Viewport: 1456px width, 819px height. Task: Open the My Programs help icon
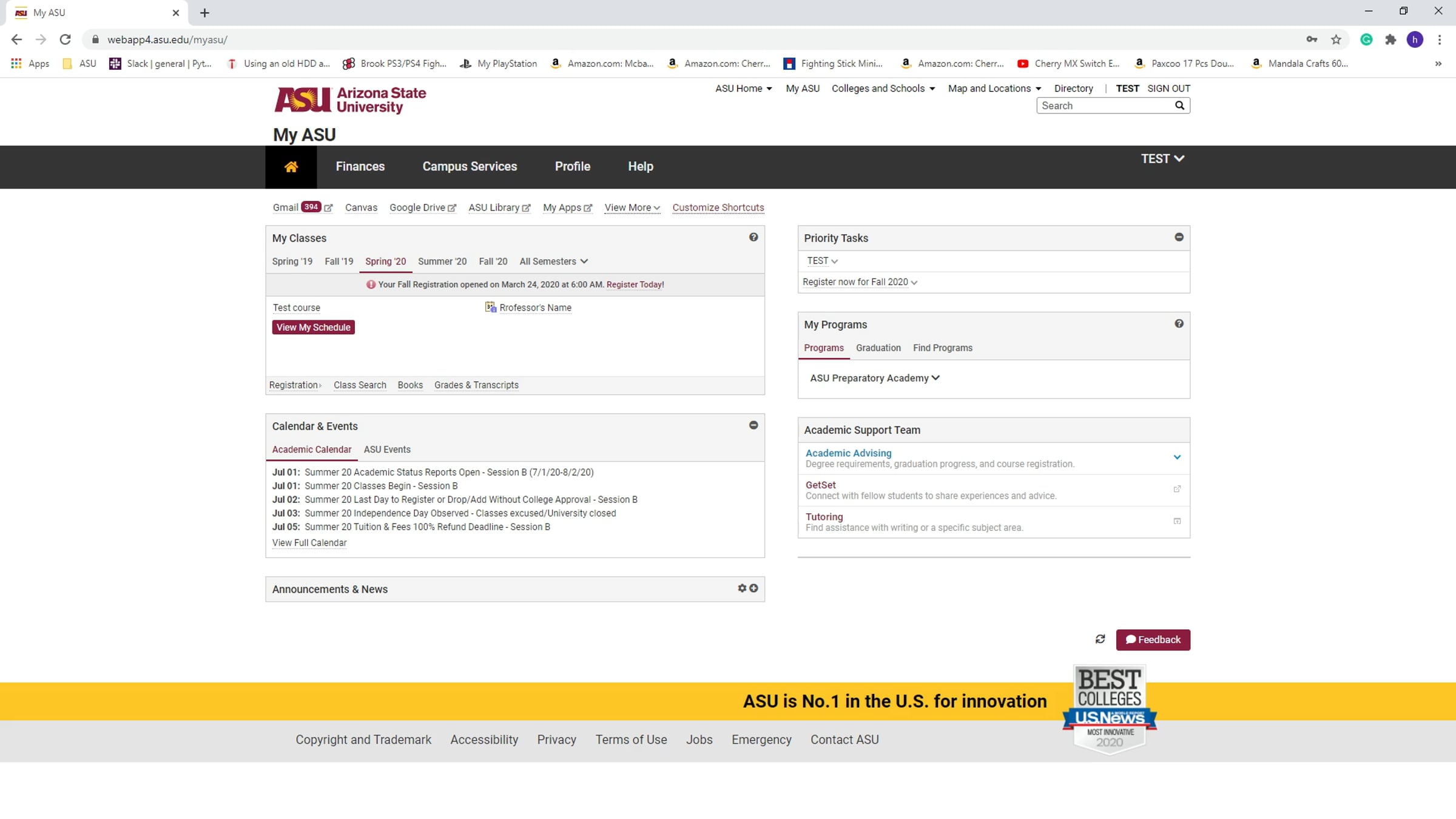tap(1179, 324)
